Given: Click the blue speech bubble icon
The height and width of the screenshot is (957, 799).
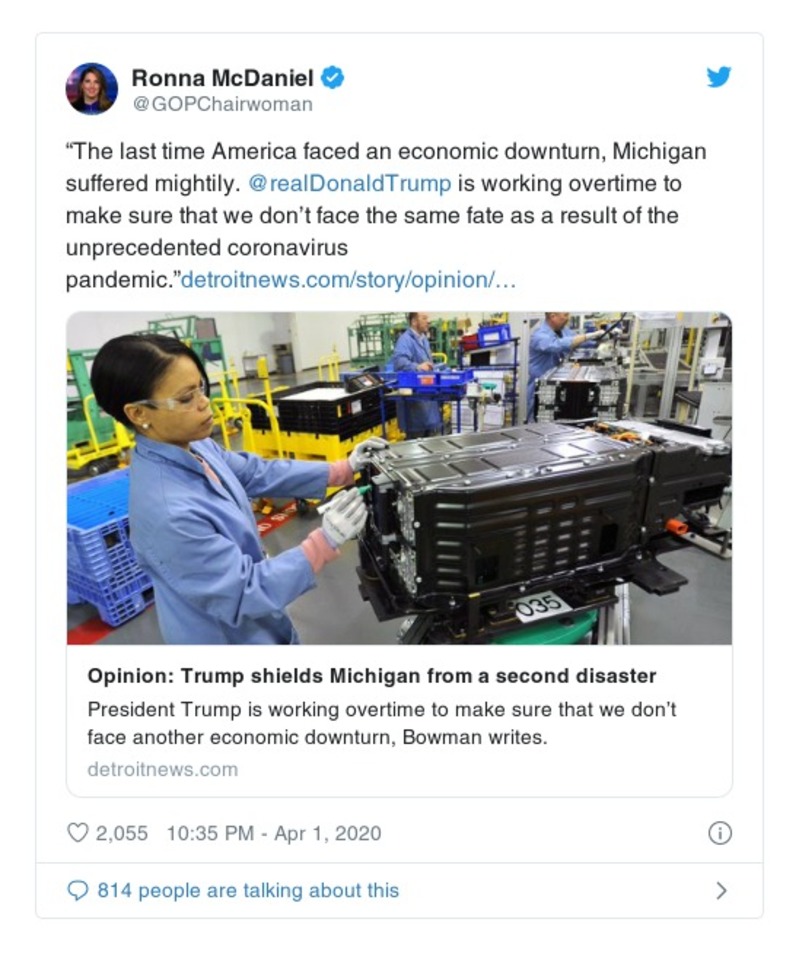Looking at the screenshot, I should click(77, 890).
